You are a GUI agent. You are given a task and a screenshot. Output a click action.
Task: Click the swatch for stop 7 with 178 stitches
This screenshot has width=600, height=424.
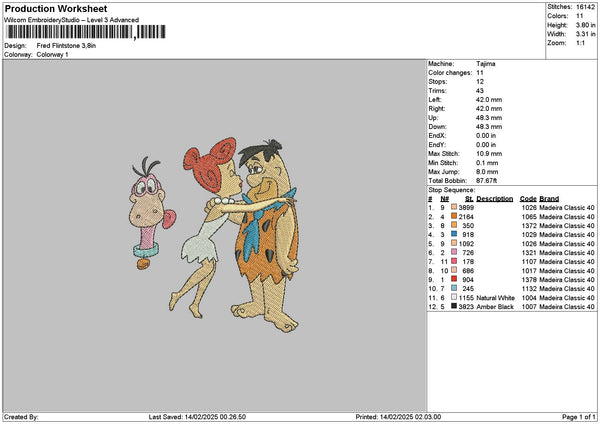[x=454, y=261]
